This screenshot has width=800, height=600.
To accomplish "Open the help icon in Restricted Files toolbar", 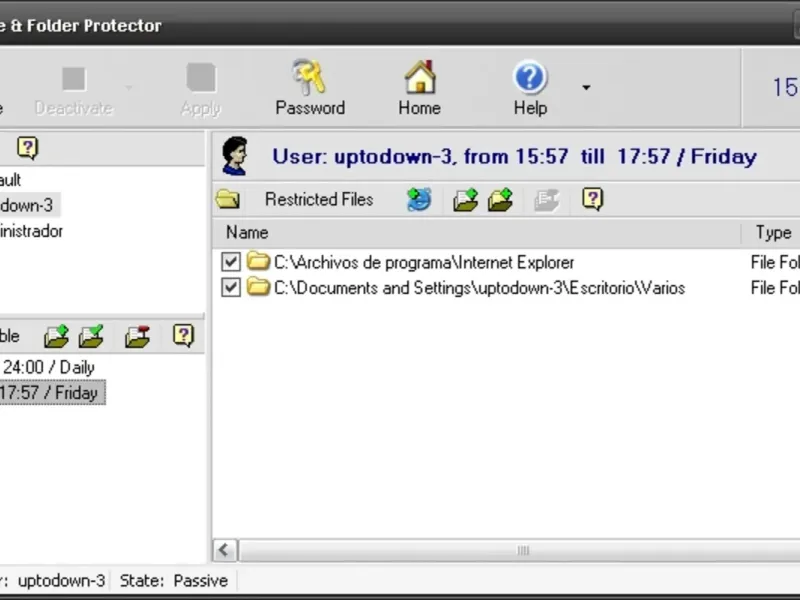I will tap(592, 199).
